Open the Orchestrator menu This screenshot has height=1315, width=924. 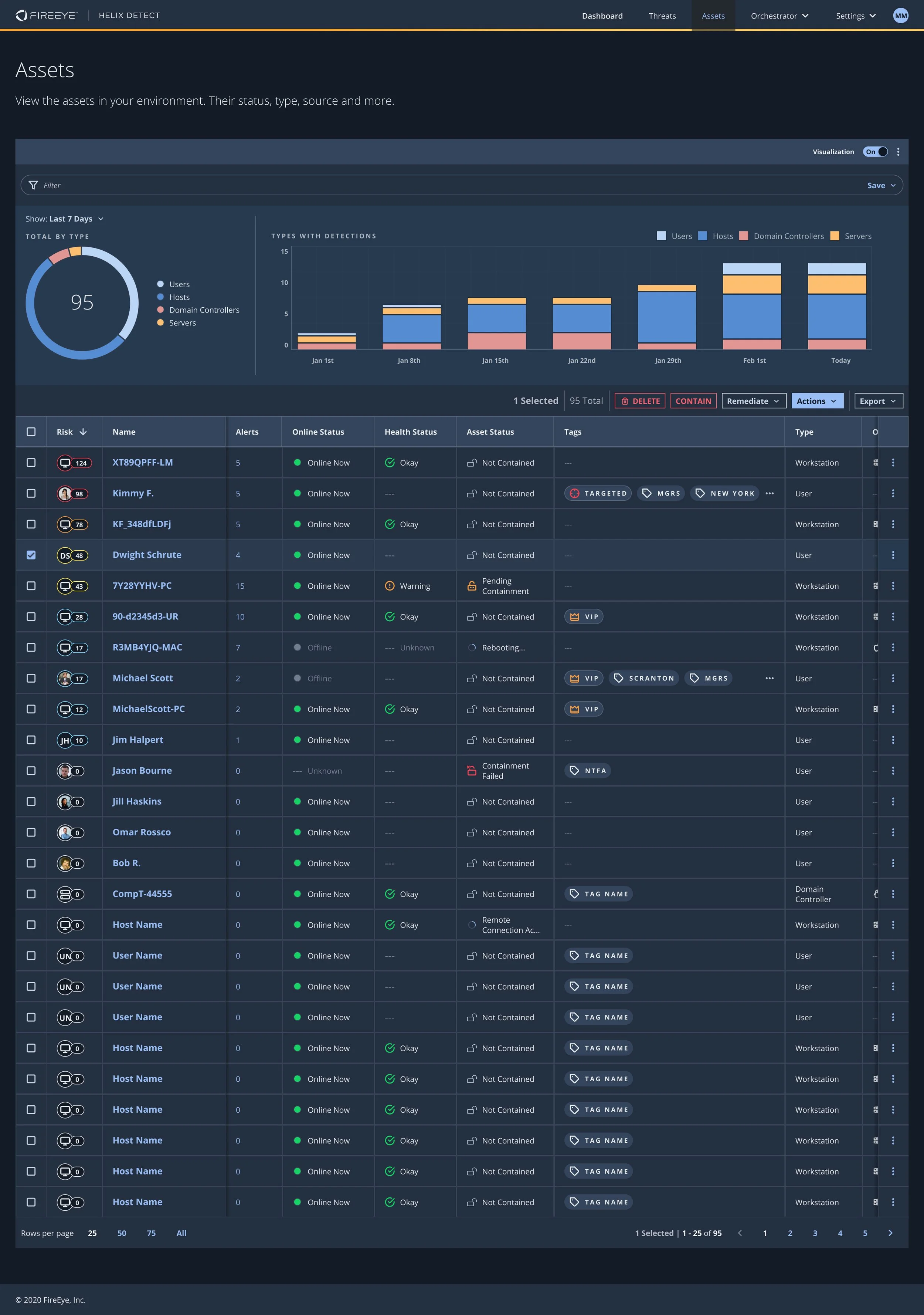[779, 16]
